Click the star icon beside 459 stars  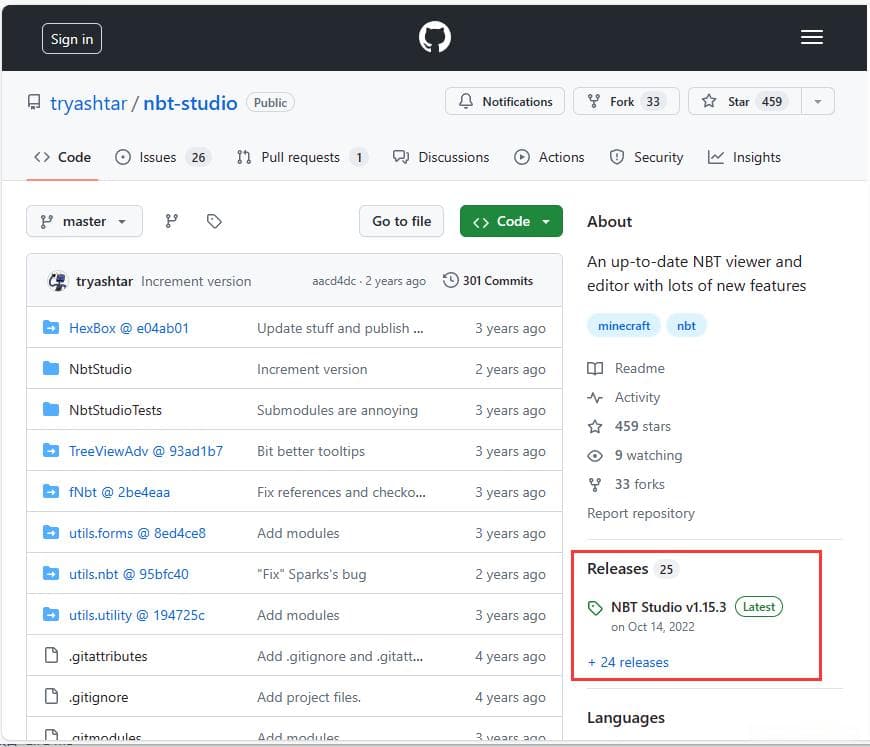click(595, 427)
